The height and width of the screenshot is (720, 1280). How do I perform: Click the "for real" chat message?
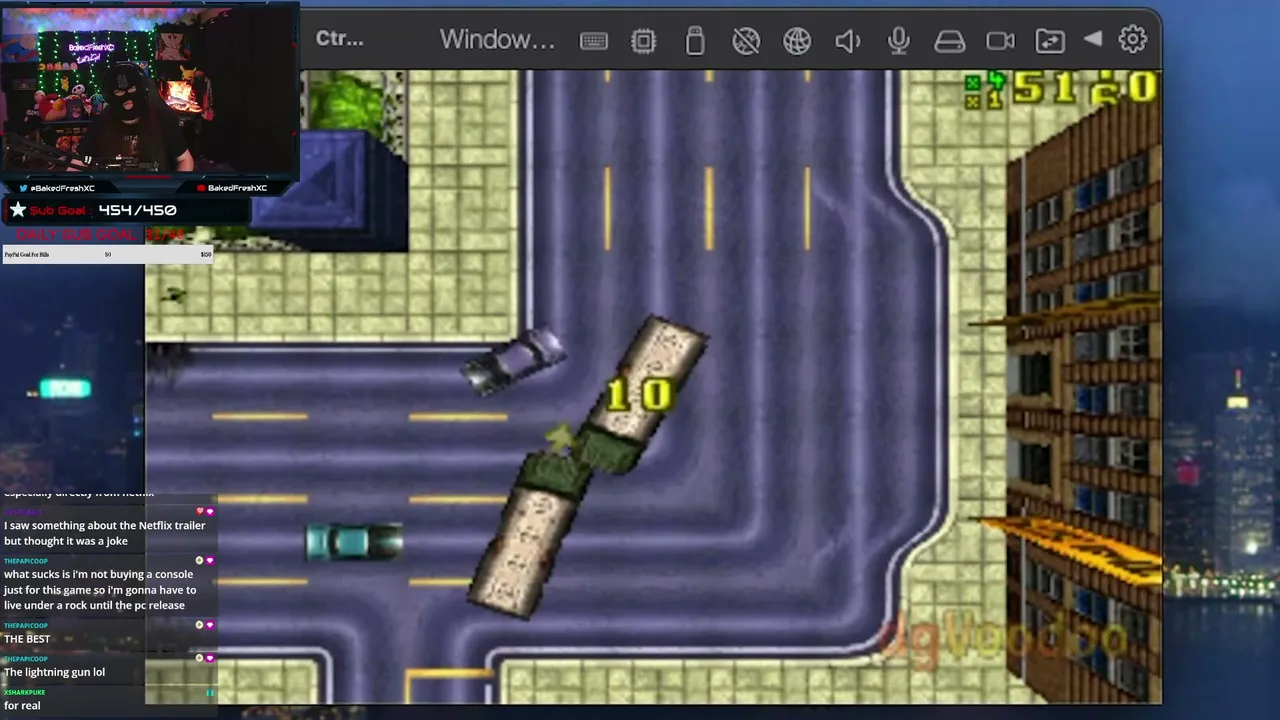tap(22, 705)
